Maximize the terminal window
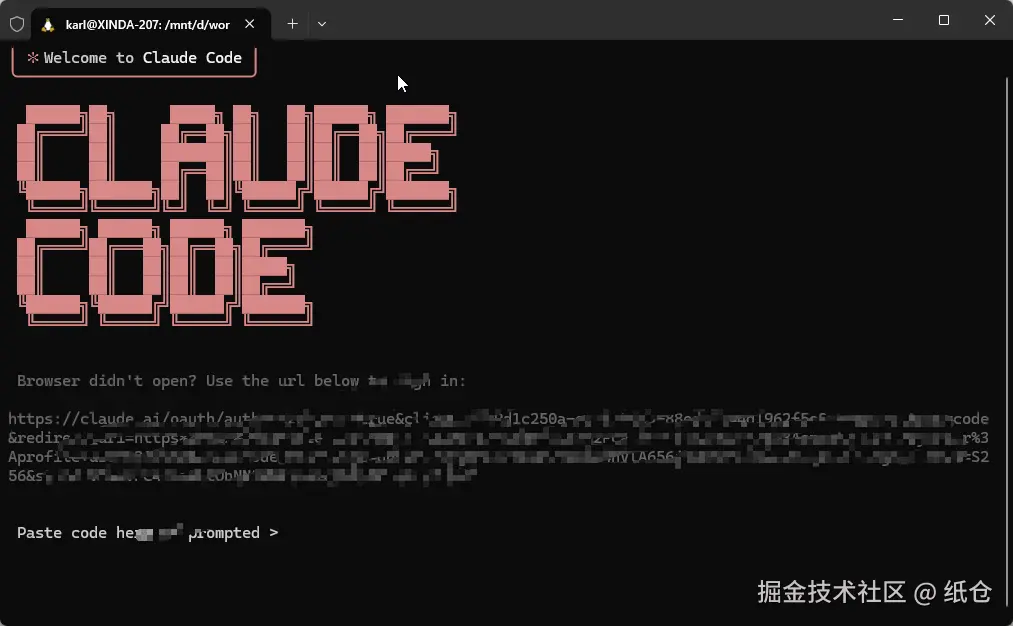This screenshot has width=1013, height=626. click(944, 20)
